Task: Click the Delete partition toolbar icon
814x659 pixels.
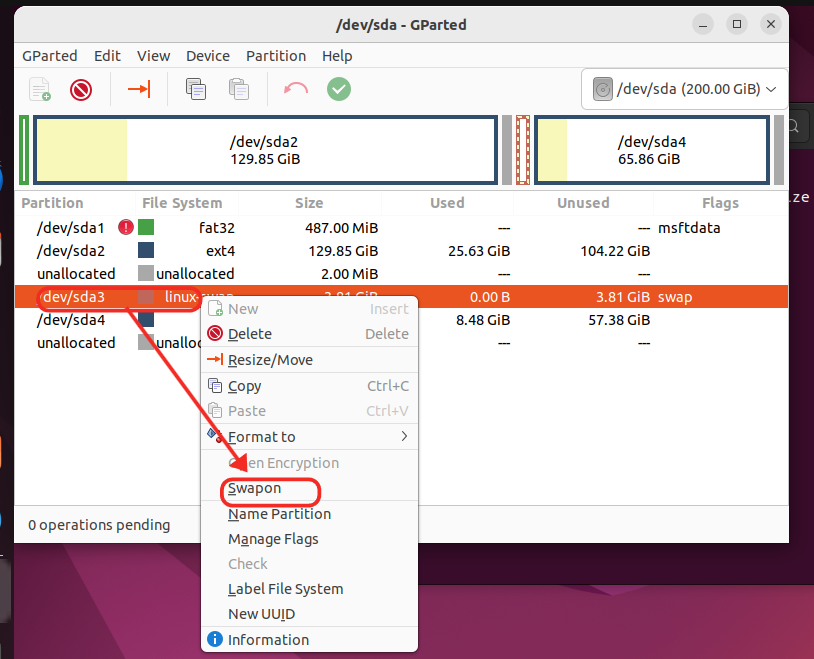Action: [81, 90]
